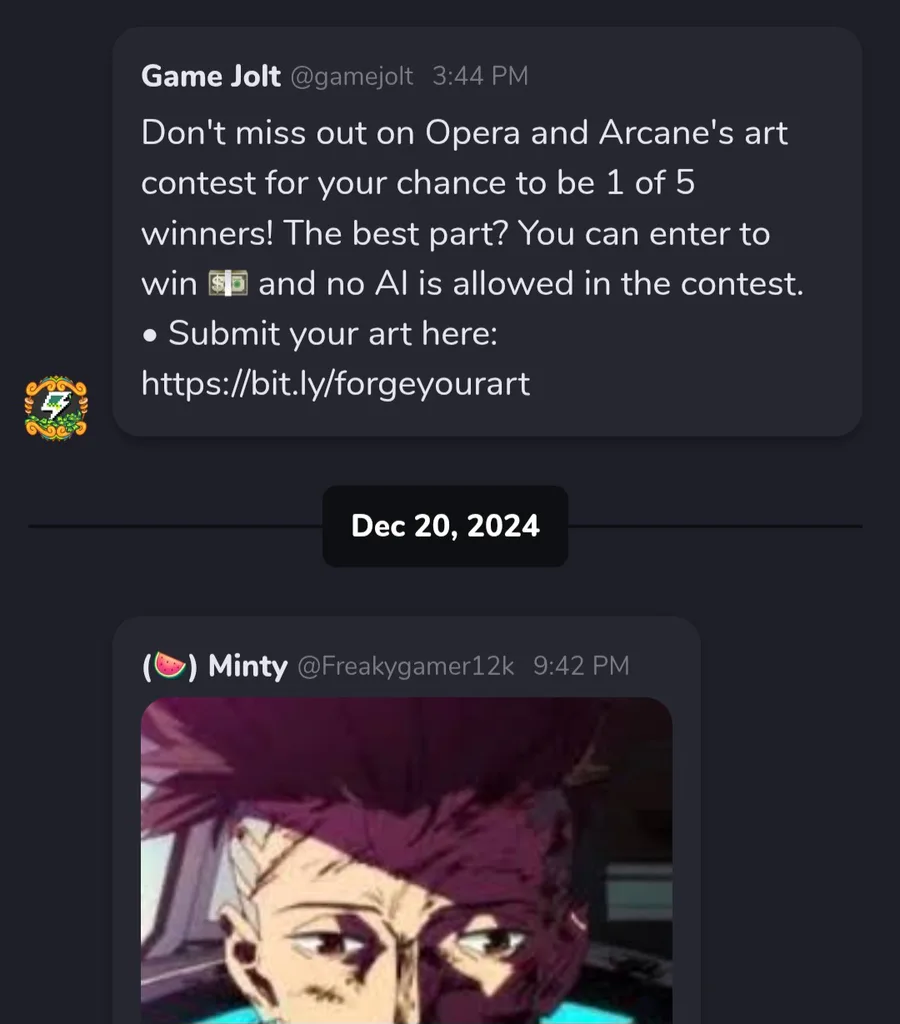Open Minty's anime character image
Screen dimensions: 900x1024
pos(406,860)
